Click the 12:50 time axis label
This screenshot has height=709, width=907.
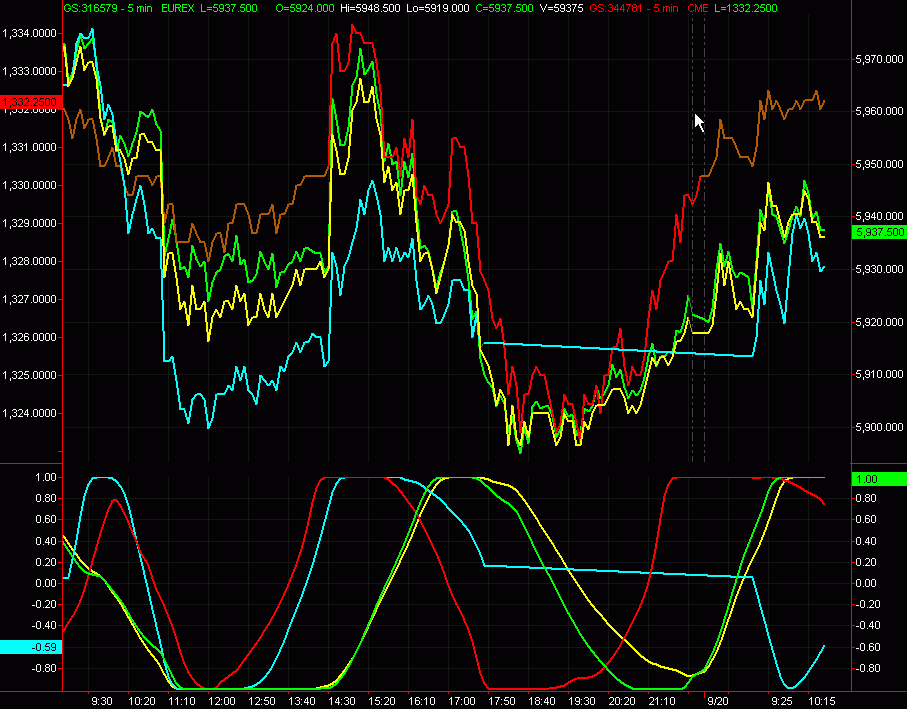tap(261, 701)
